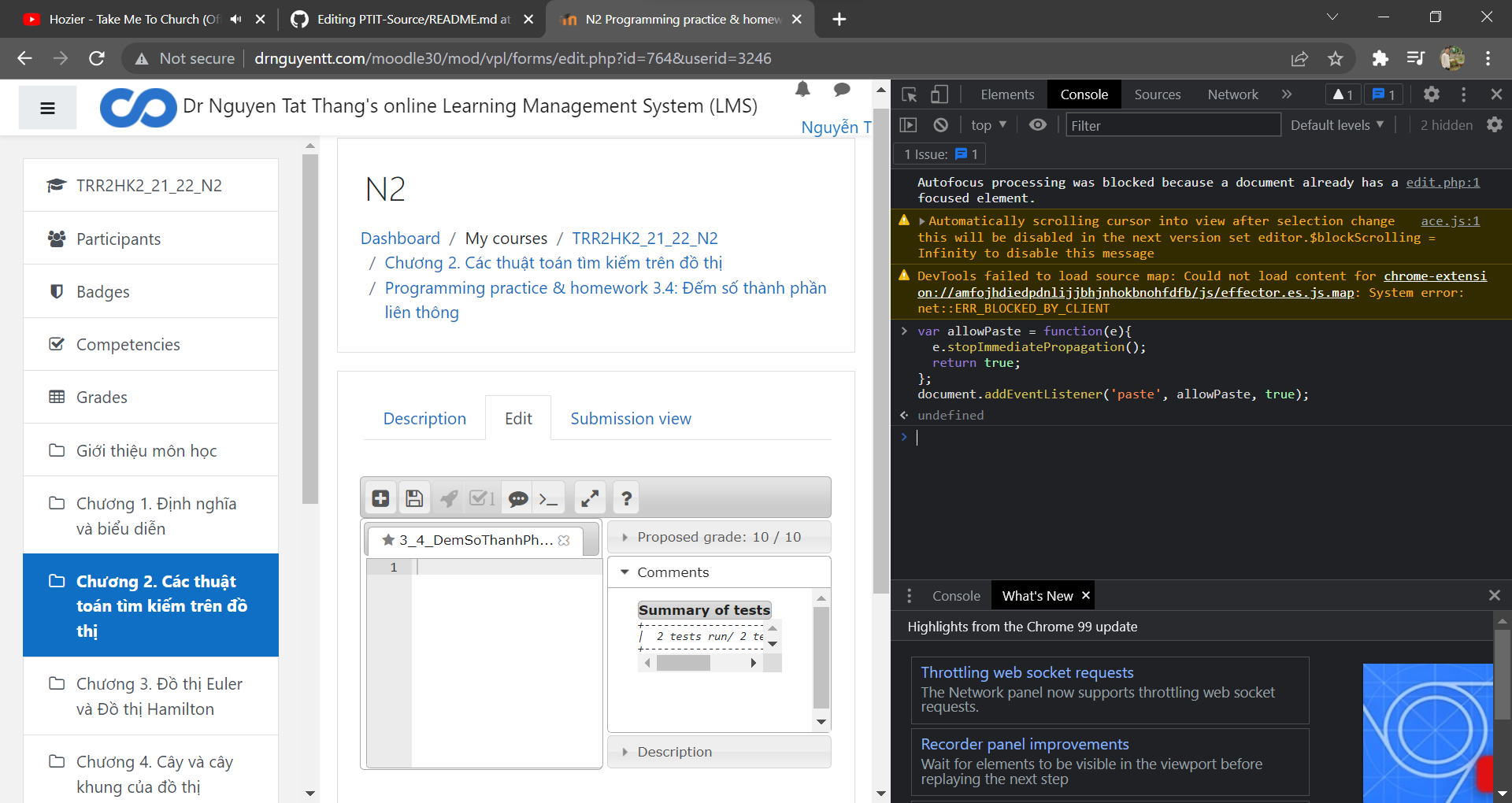Open the notifications bell icon
Screen dimensions: 1512x803
(x=802, y=90)
